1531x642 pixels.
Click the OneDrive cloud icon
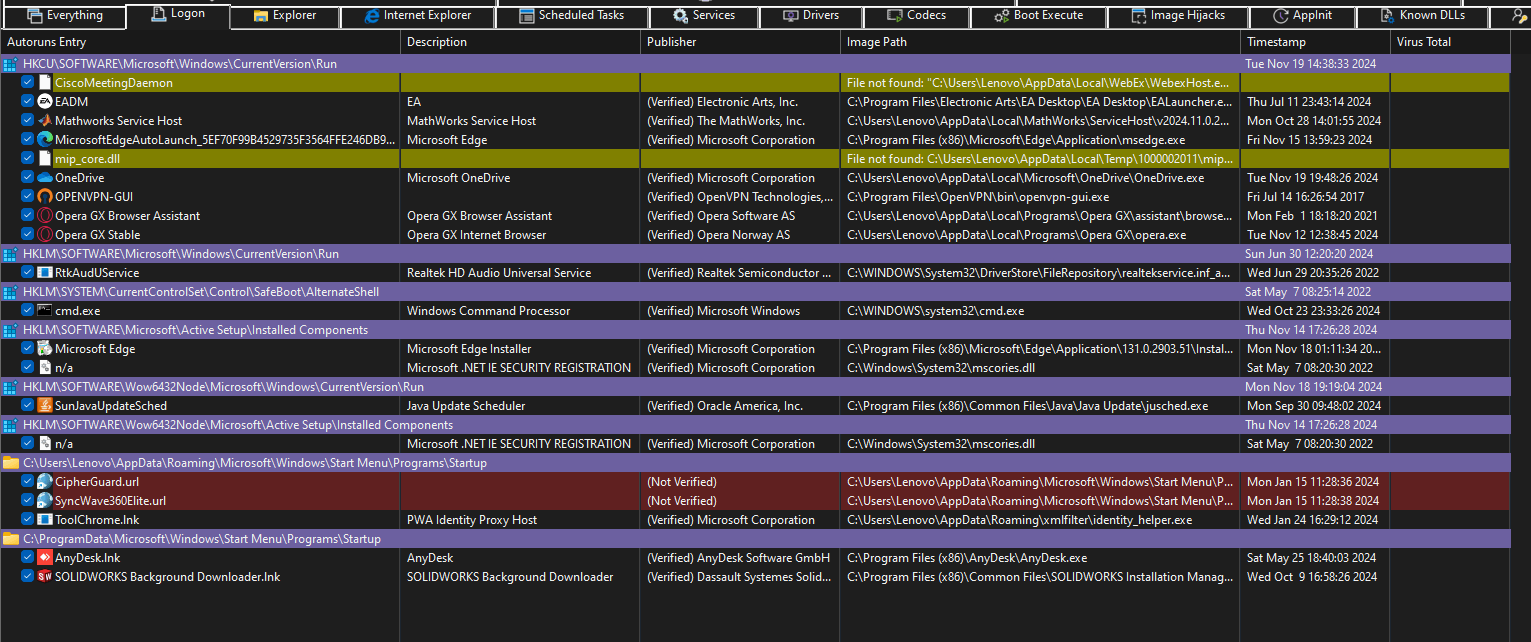pos(45,178)
